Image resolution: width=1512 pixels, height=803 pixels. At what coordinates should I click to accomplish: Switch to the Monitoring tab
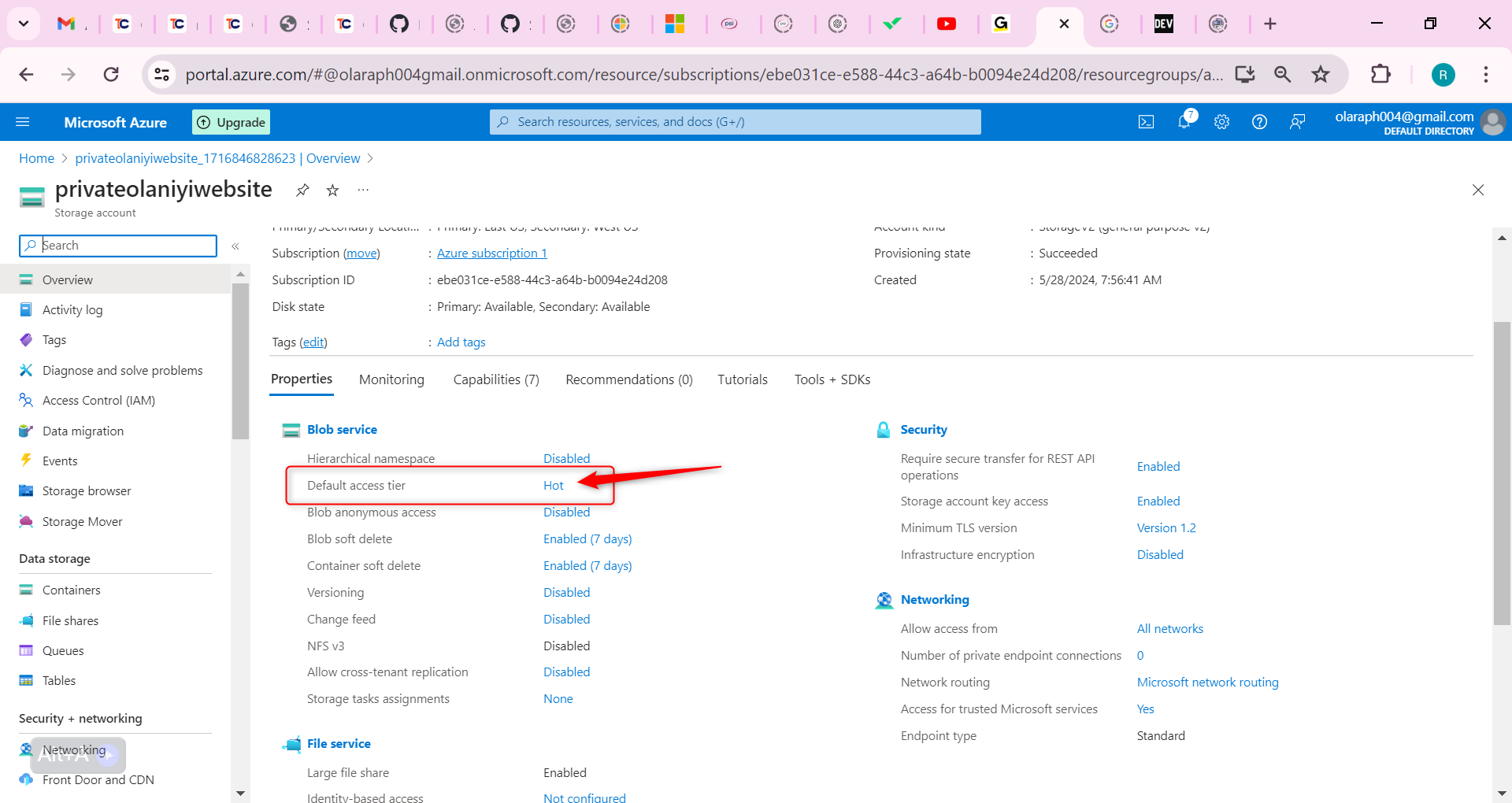391,379
